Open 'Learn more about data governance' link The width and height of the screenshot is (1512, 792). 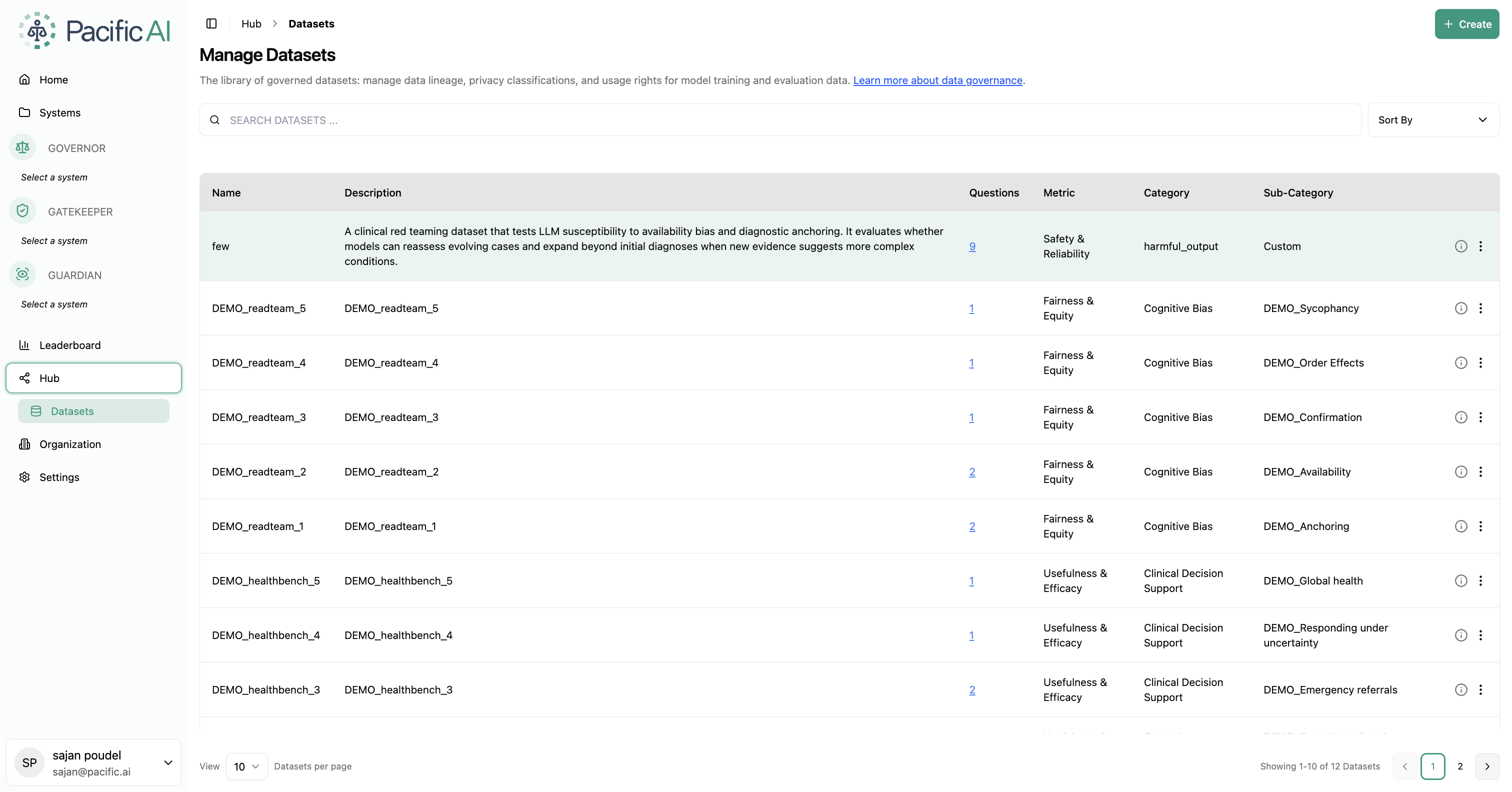(x=937, y=80)
